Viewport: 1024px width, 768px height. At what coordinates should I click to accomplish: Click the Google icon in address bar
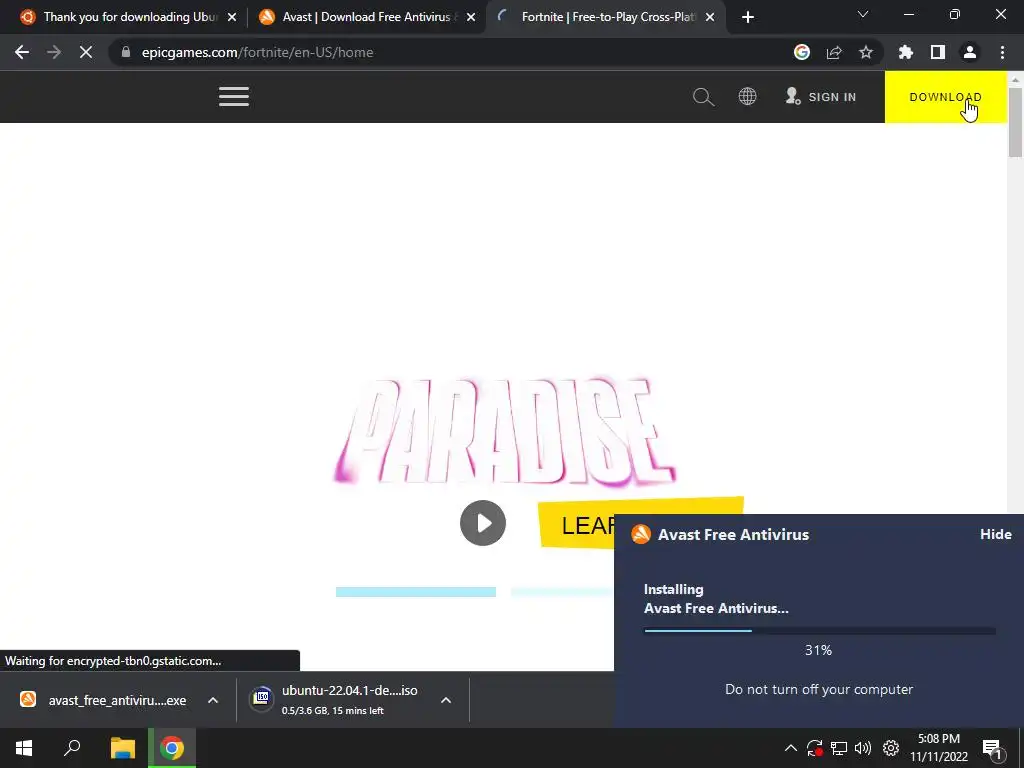802,52
